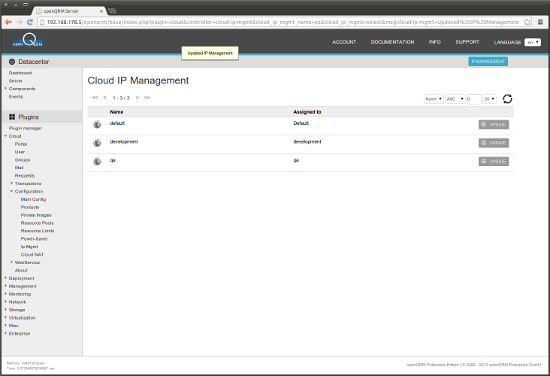Viewport: 550px width, 376px height.
Task: Bookmark page with star icon
Action: click(527, 22)
